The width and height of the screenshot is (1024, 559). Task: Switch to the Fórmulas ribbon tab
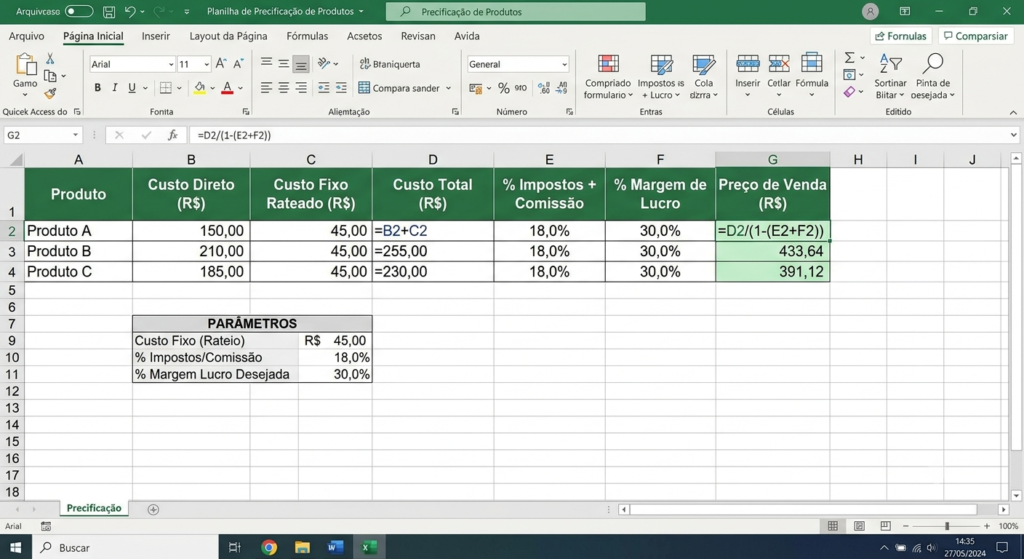307,36
